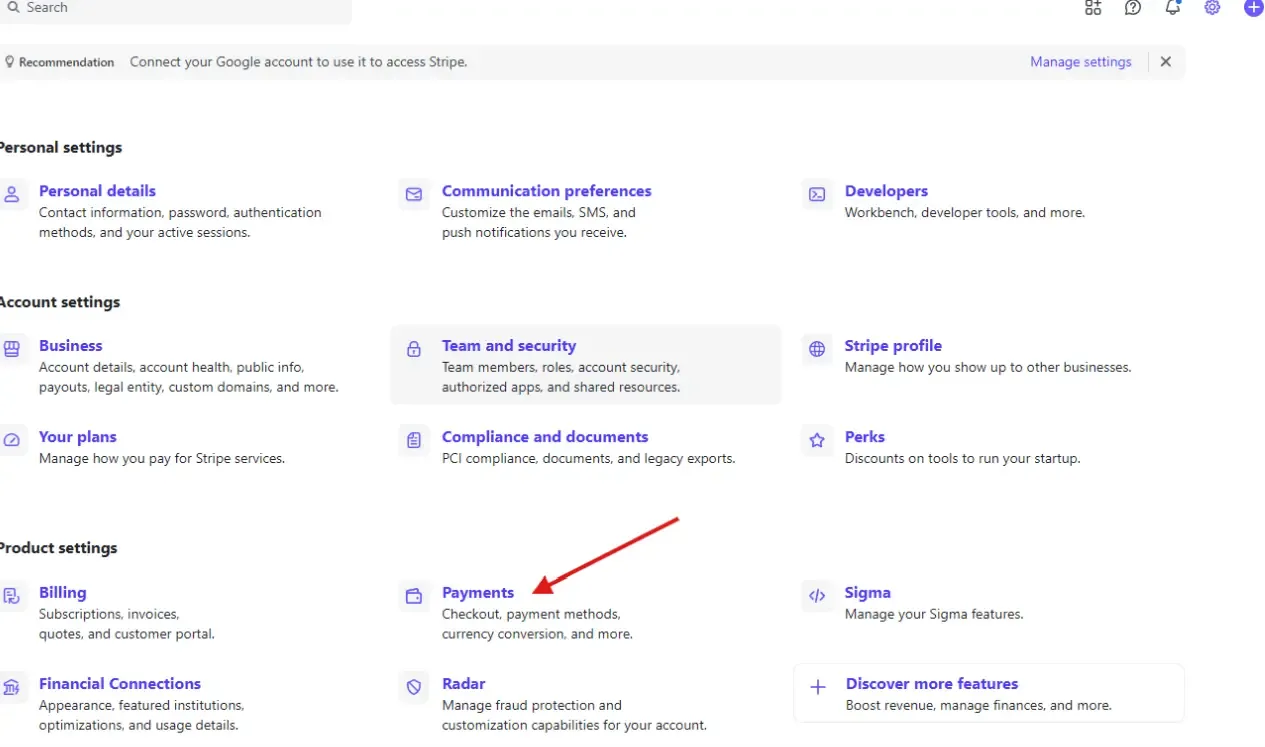Open the Business settings link
Screen dimensions: 1265x747
tap(70, 345)
